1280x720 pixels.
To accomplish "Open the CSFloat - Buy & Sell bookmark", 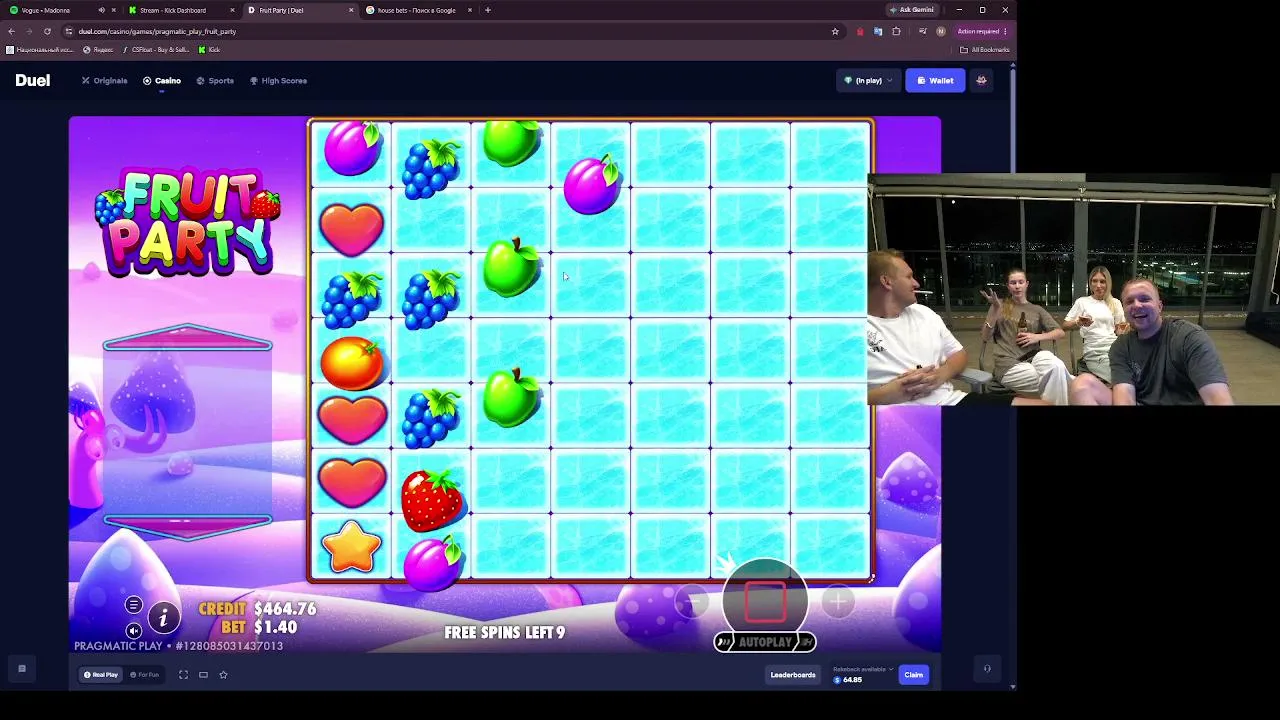I will point(156,49).
